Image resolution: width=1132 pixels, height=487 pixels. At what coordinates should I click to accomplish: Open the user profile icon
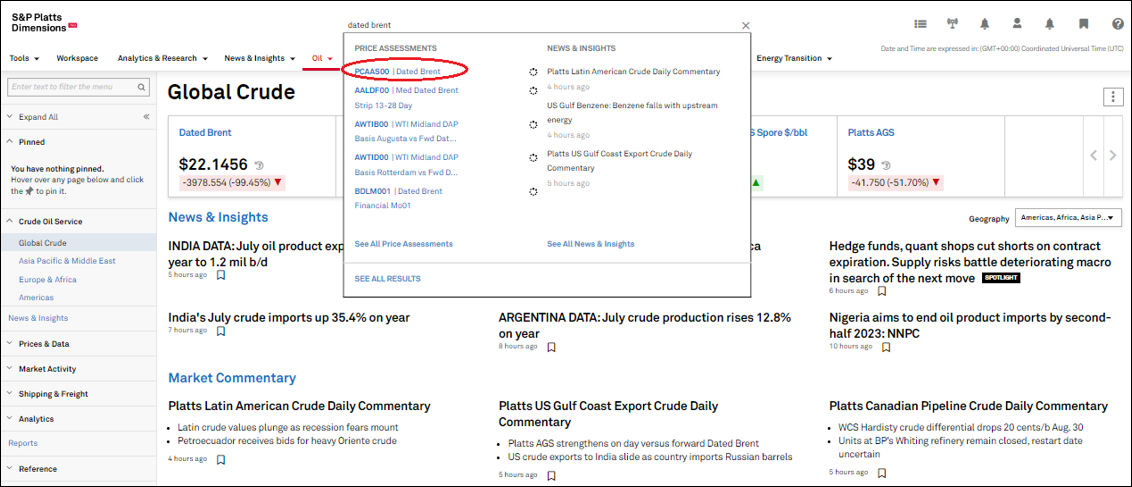1017,24
